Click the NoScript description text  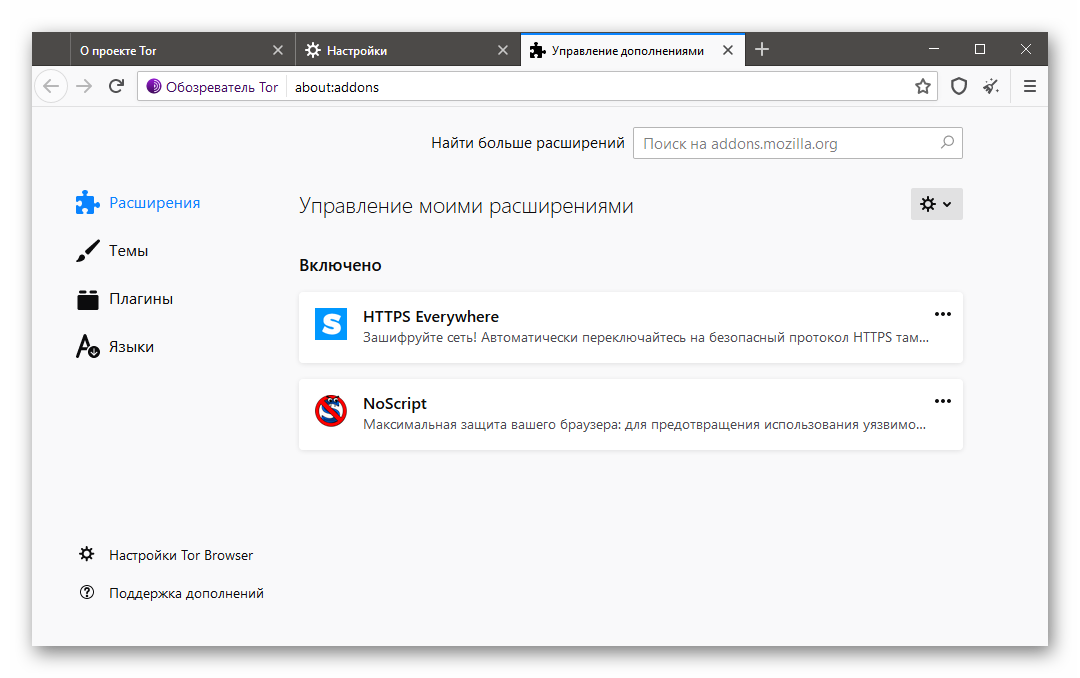pyautogui.click(x=644, y=424)
